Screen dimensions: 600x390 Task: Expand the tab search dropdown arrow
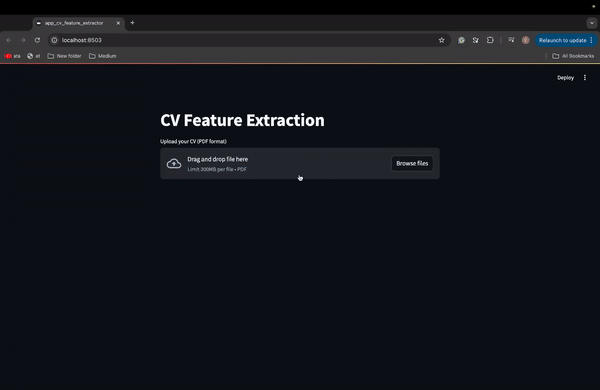592,23
